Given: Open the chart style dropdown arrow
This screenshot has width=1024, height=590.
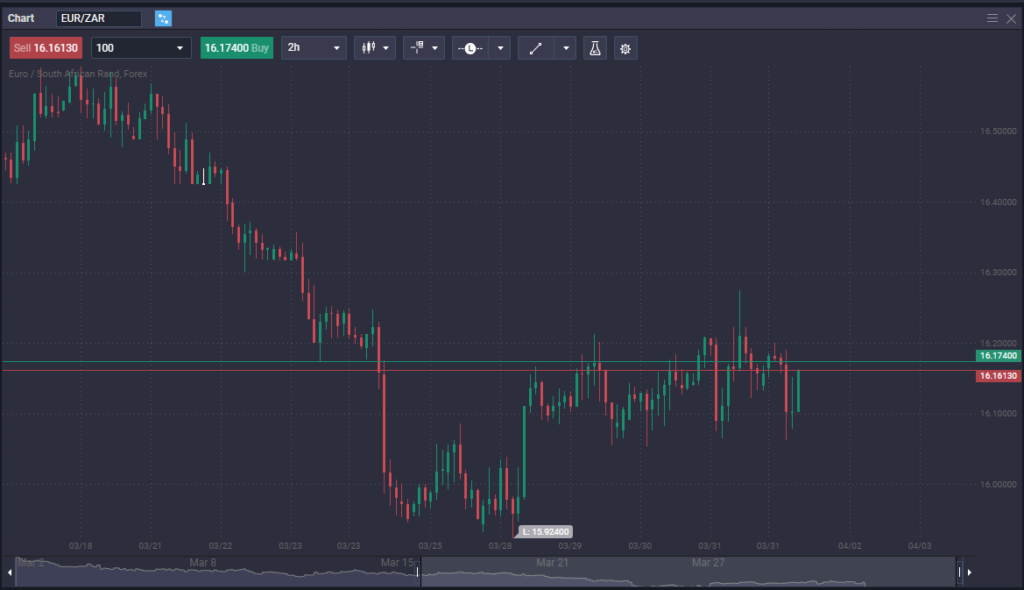Looking at the screenshot, I should pyautogui.click(x=386, y=47).
